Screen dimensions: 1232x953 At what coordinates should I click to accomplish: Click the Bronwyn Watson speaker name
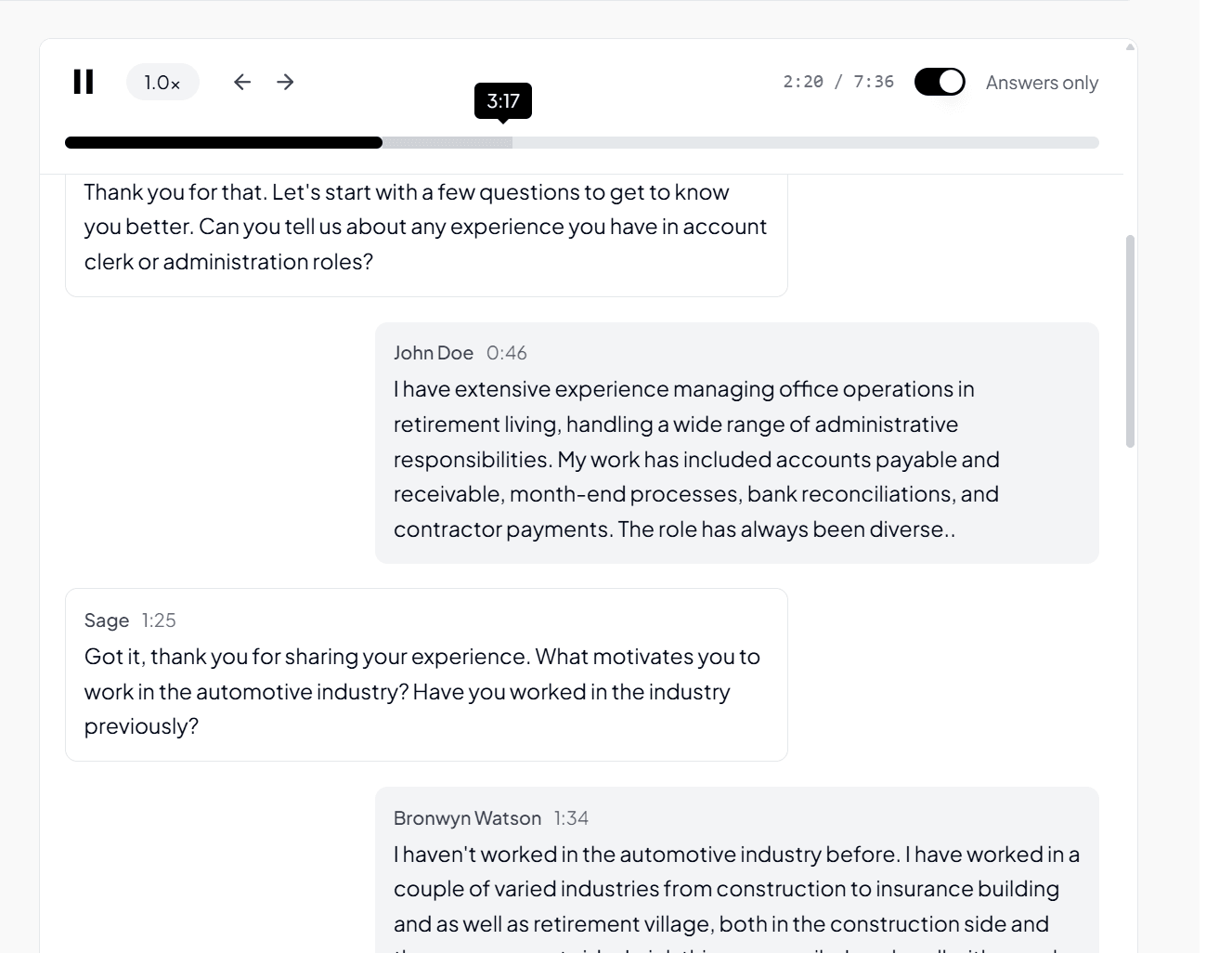[x=467, y=818]
